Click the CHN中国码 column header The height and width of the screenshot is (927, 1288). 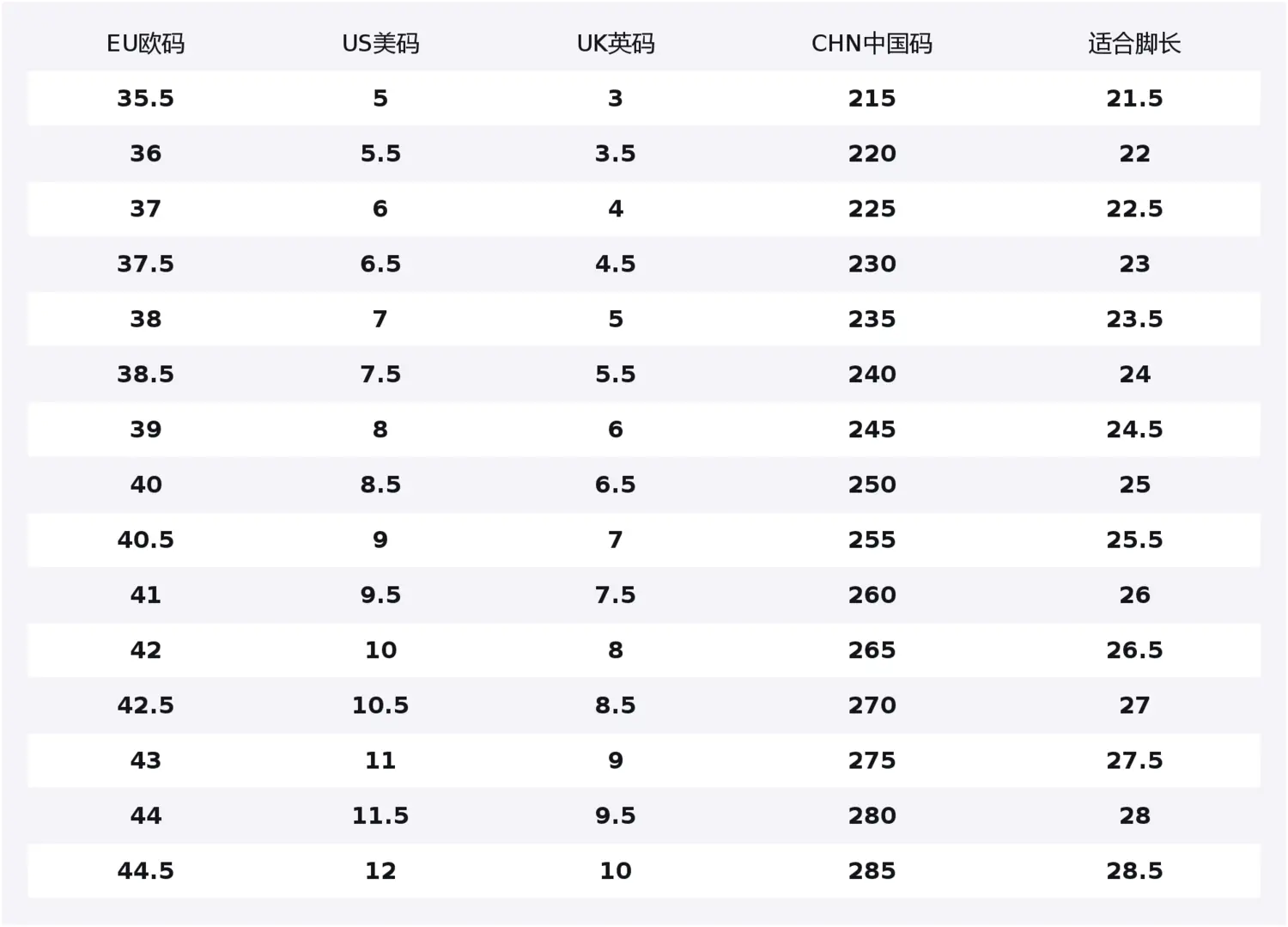click(872, 44)
